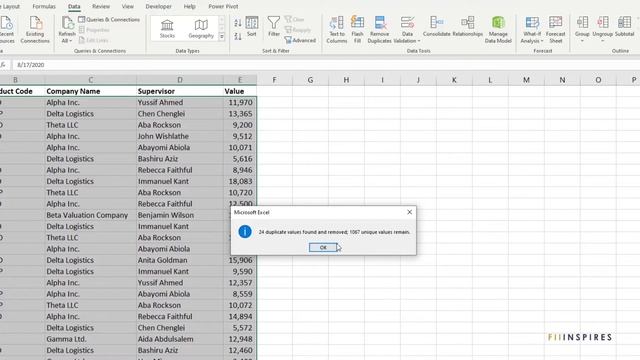This screenshot has height=360, width=640.
Task: Open the Sort dialog
Action: point(252,27)
